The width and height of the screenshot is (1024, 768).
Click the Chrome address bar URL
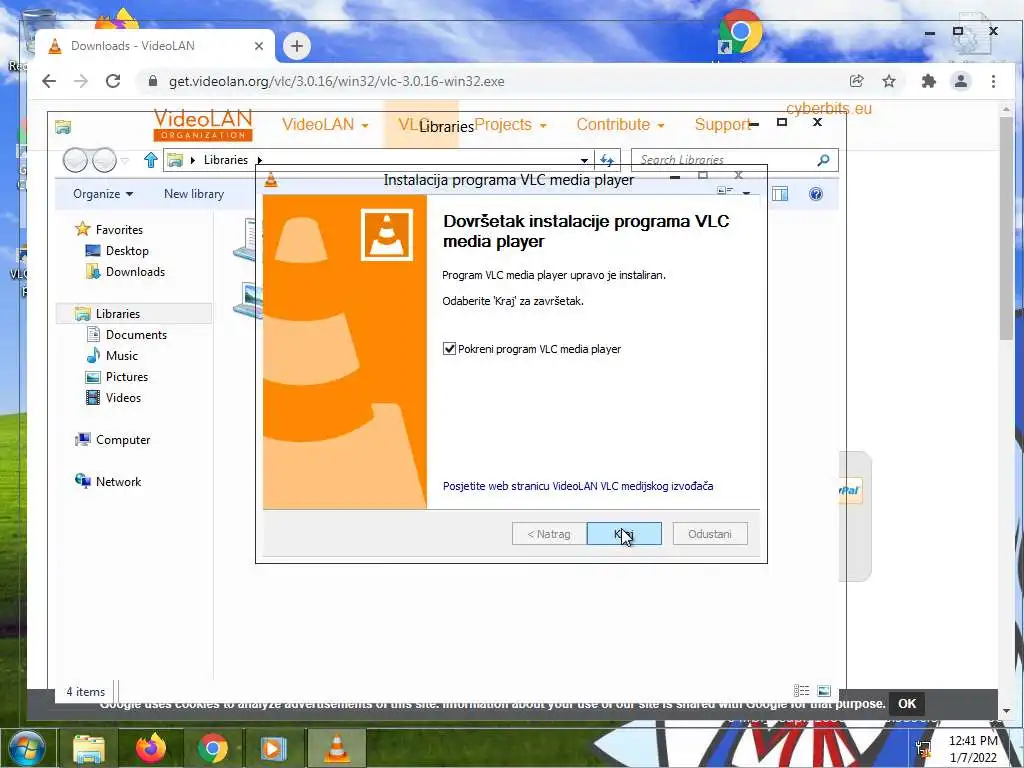pyautogui.click(x=337, y=82)
